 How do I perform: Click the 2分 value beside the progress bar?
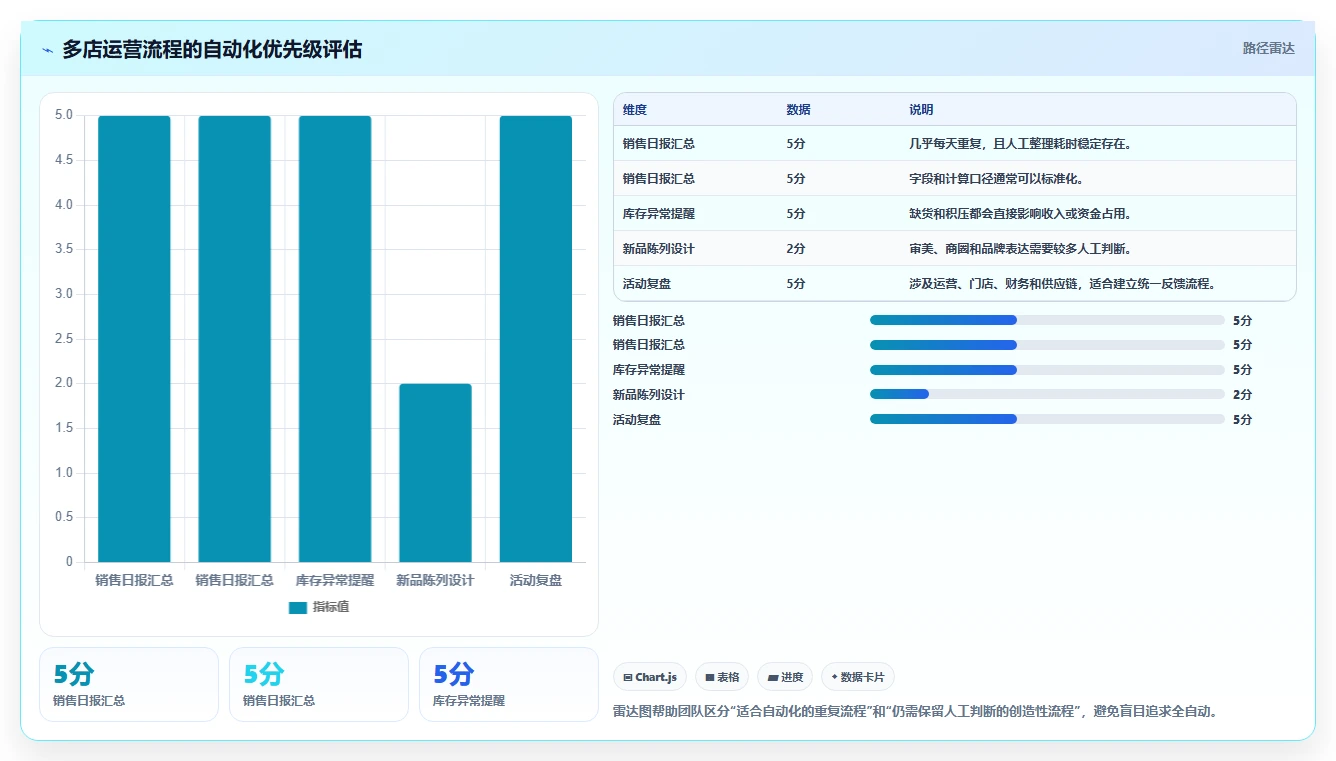(x=1242, y=395)
